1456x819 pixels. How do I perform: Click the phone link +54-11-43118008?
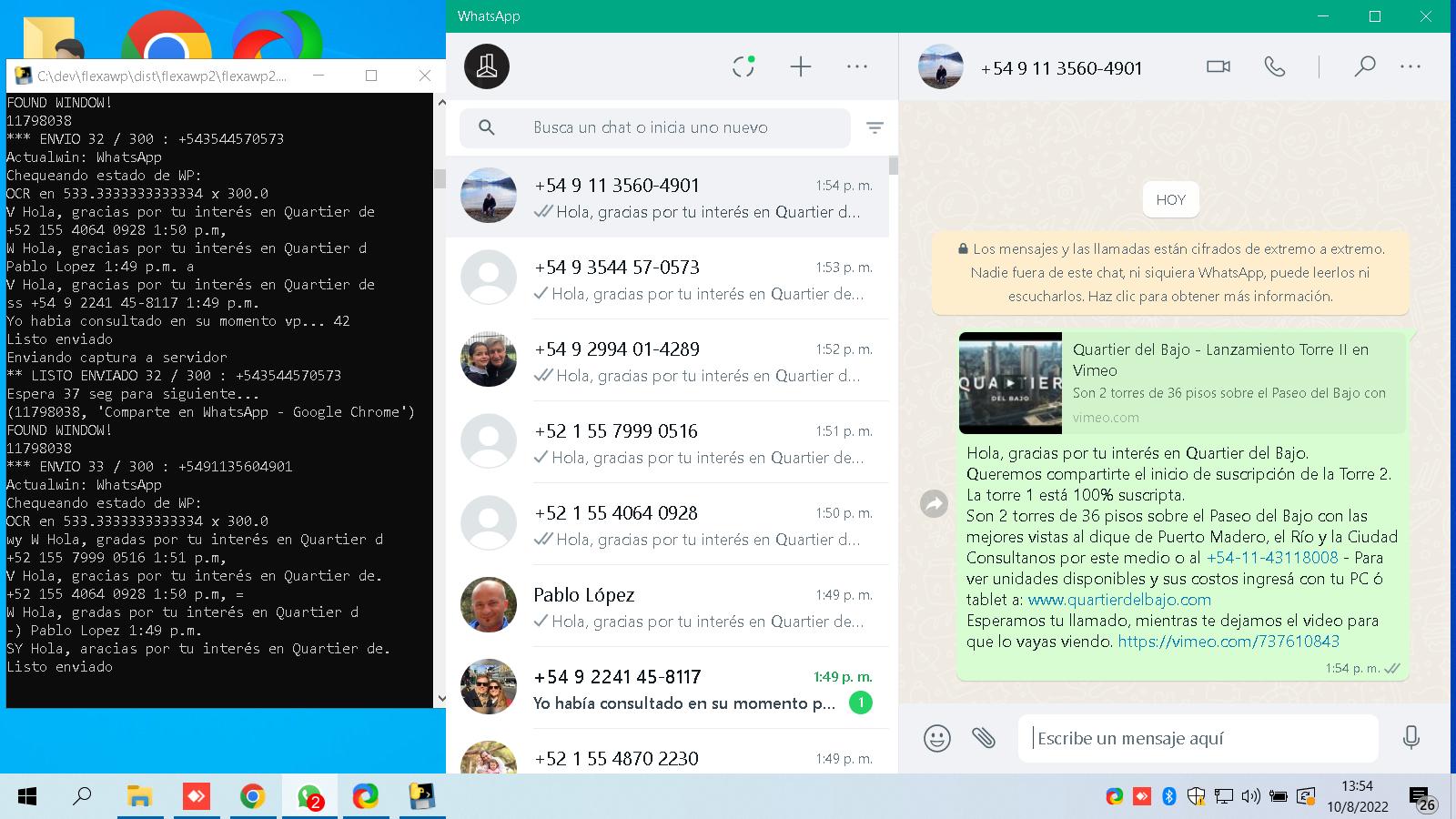point(1272,558)
